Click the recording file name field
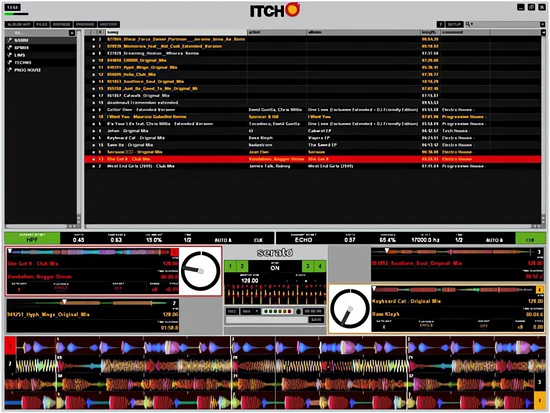This screenshot has height=413, width=550. [x=267, y=320]
